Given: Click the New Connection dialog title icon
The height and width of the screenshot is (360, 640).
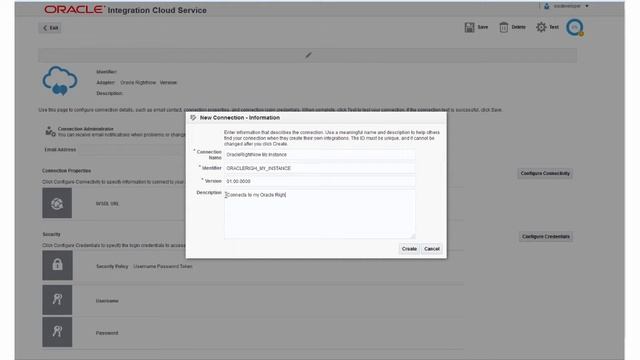Looking at the screenshot, I should (193, 118).
